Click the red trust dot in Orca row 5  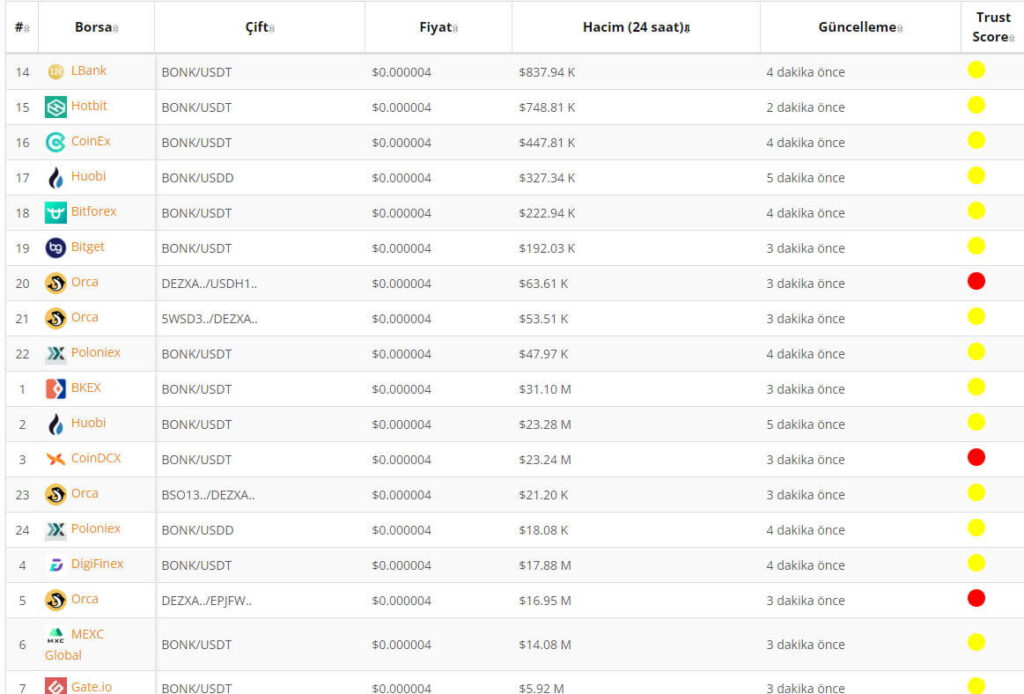(976, 599)
